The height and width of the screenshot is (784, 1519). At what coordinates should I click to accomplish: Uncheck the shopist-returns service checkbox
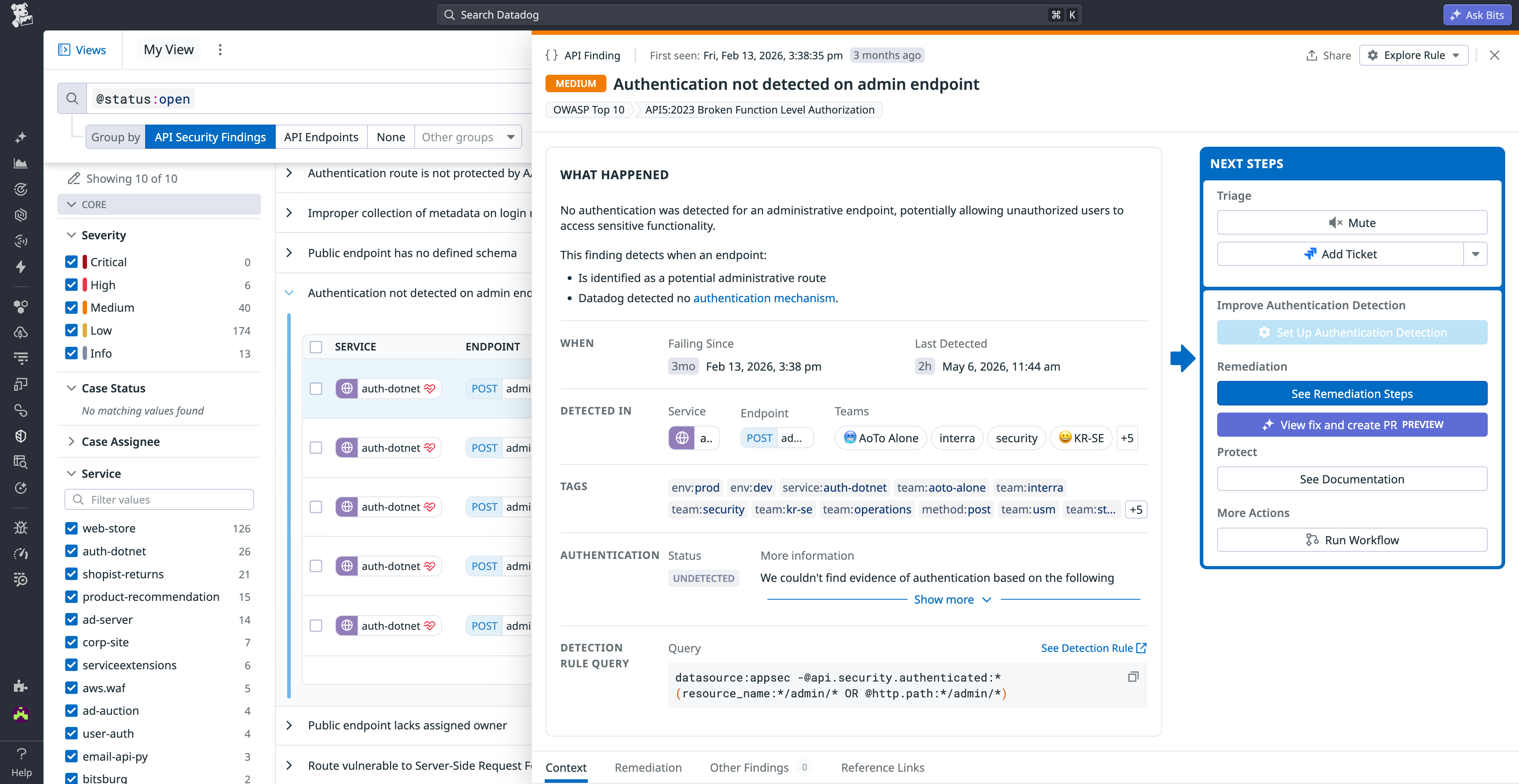click(x=71, y=574)
